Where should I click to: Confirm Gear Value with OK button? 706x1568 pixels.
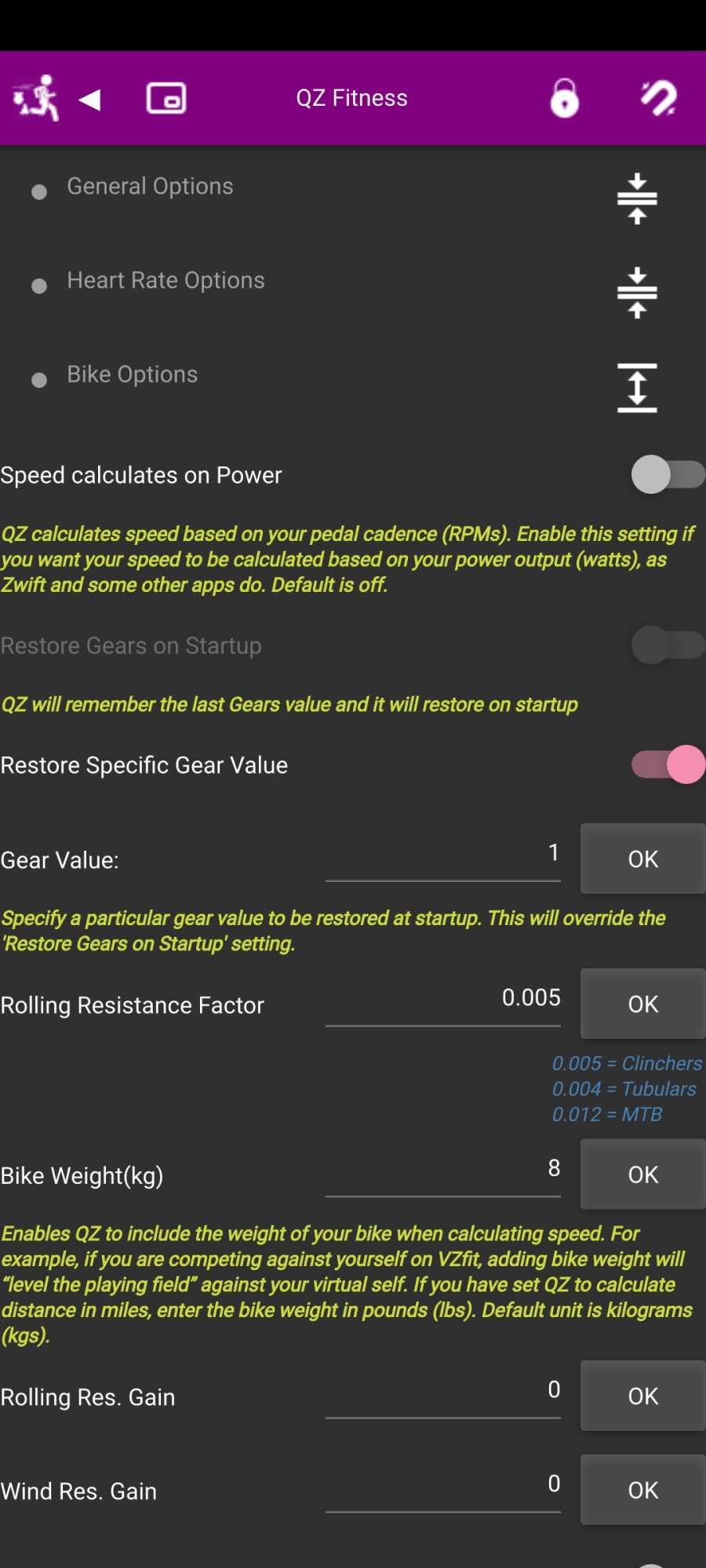[x=642, y=858]
